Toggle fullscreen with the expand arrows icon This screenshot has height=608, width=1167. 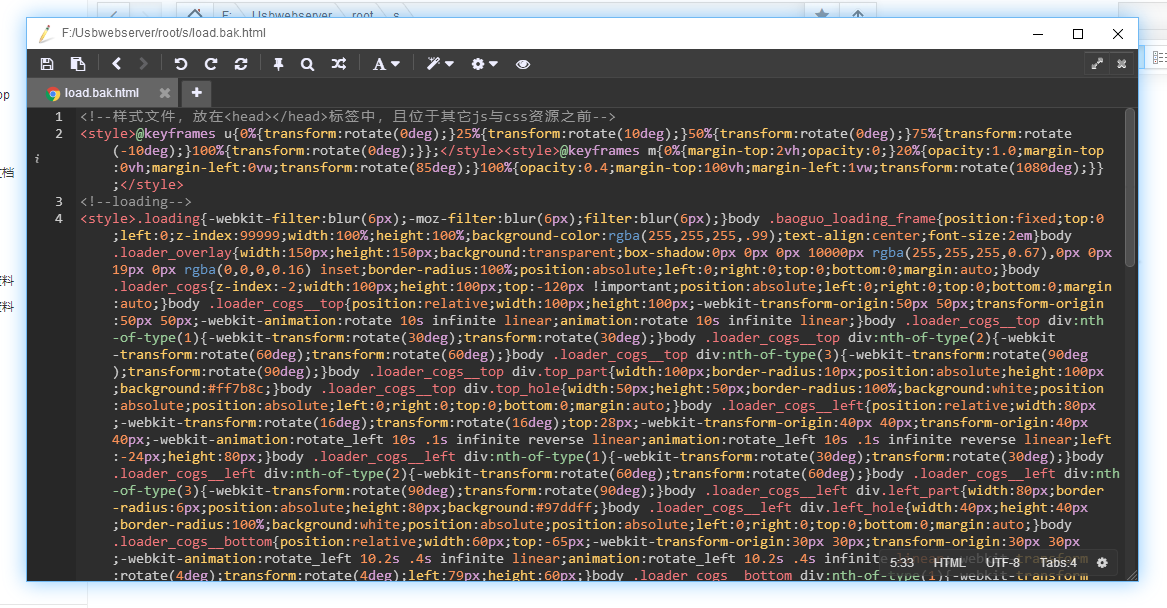pyautogui.click(x=1097, y=64)
